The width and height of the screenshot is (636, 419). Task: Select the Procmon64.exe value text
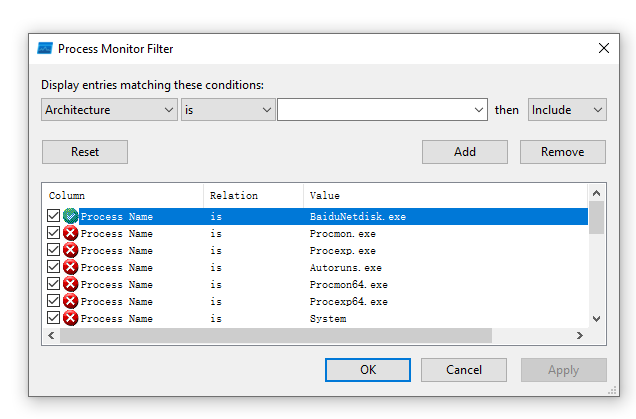click(349, 285)
